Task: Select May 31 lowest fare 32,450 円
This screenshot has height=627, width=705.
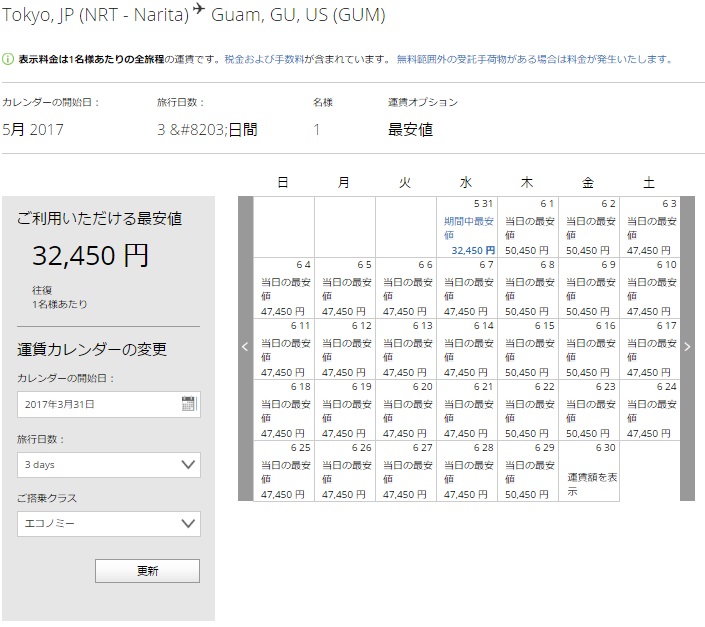Action: [x=467, y=228]
